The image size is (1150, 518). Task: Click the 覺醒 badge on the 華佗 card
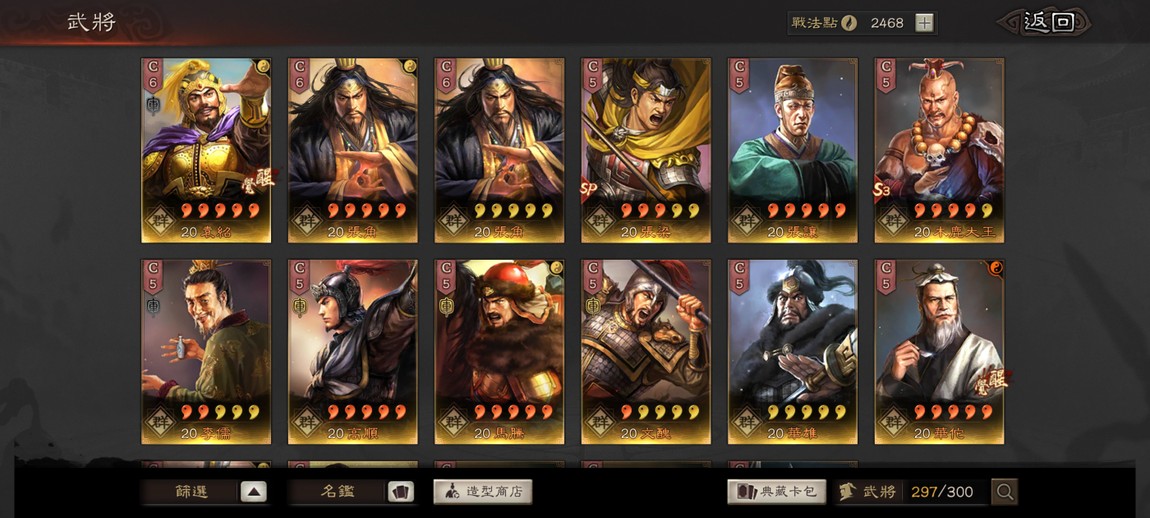coord(991,382)
